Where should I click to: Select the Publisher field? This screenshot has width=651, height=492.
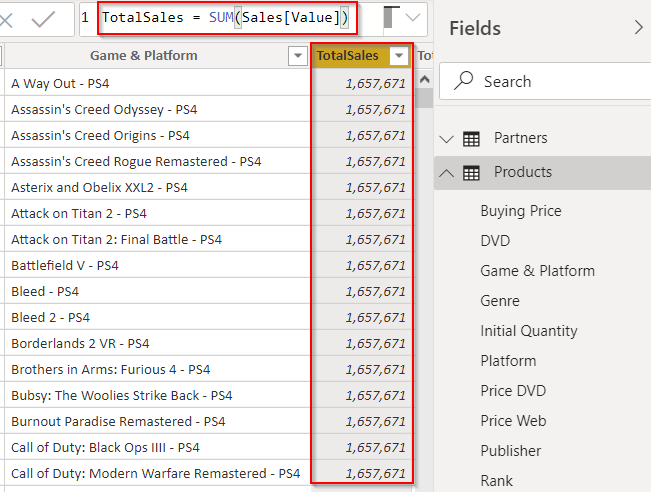click(510, 451)
